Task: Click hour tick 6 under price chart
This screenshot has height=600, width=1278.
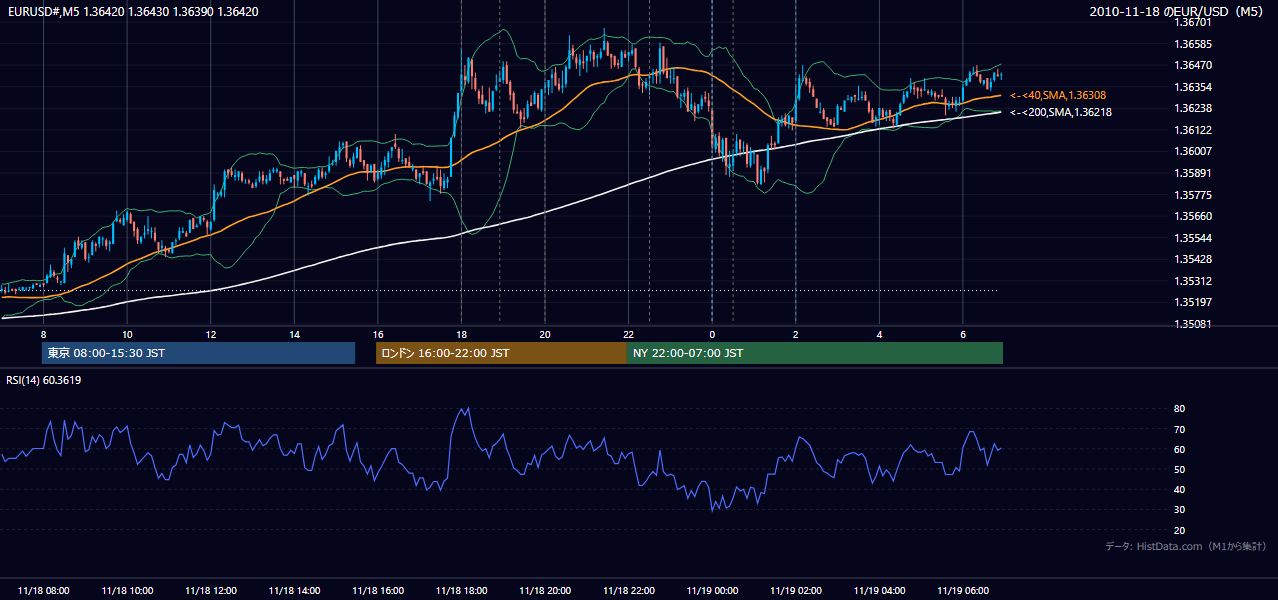Action: click(962, 334)
